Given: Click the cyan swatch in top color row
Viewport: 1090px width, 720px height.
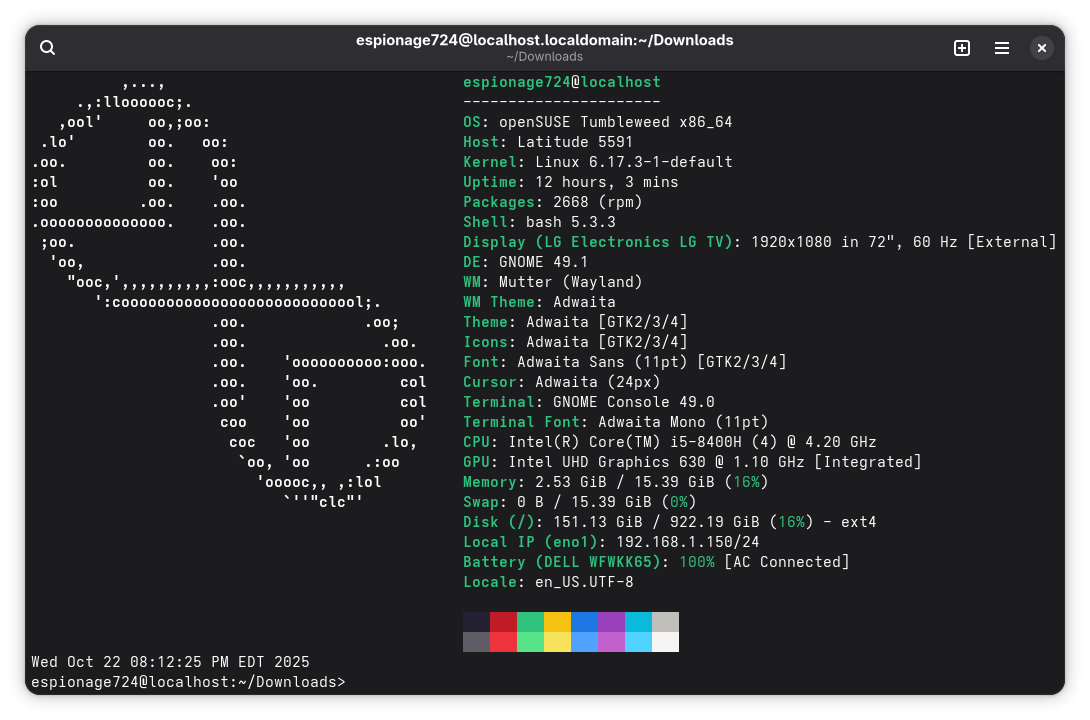Looking at the screenshot, I should coord(638,622).
